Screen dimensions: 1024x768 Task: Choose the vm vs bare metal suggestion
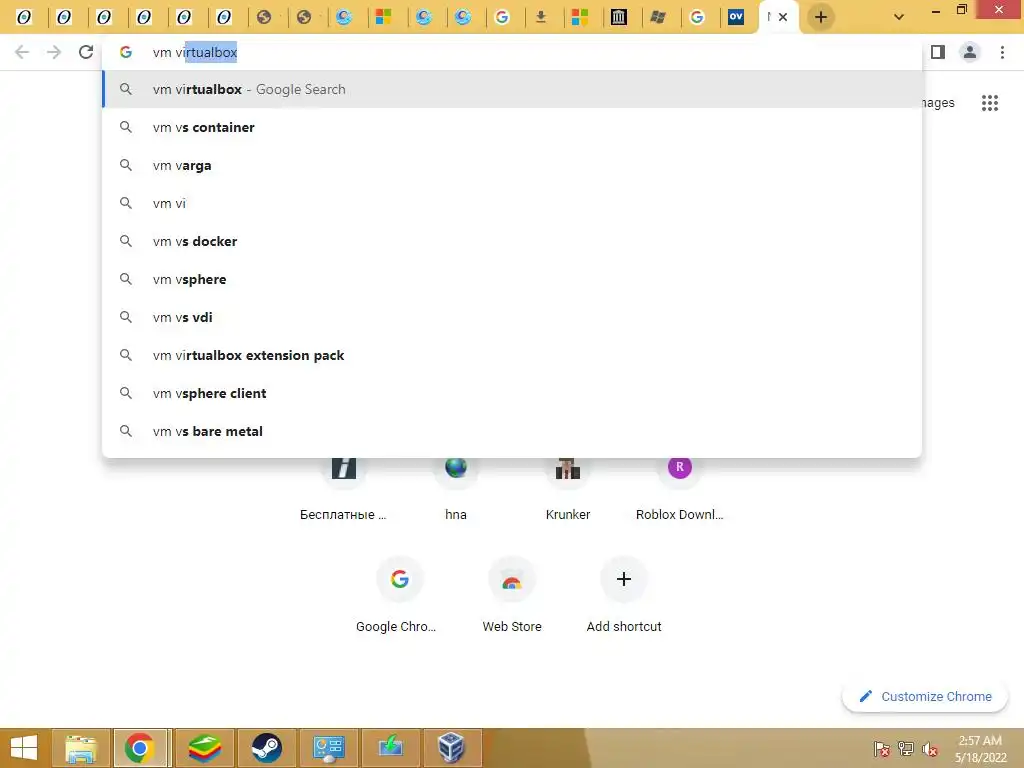pos(512,431)
